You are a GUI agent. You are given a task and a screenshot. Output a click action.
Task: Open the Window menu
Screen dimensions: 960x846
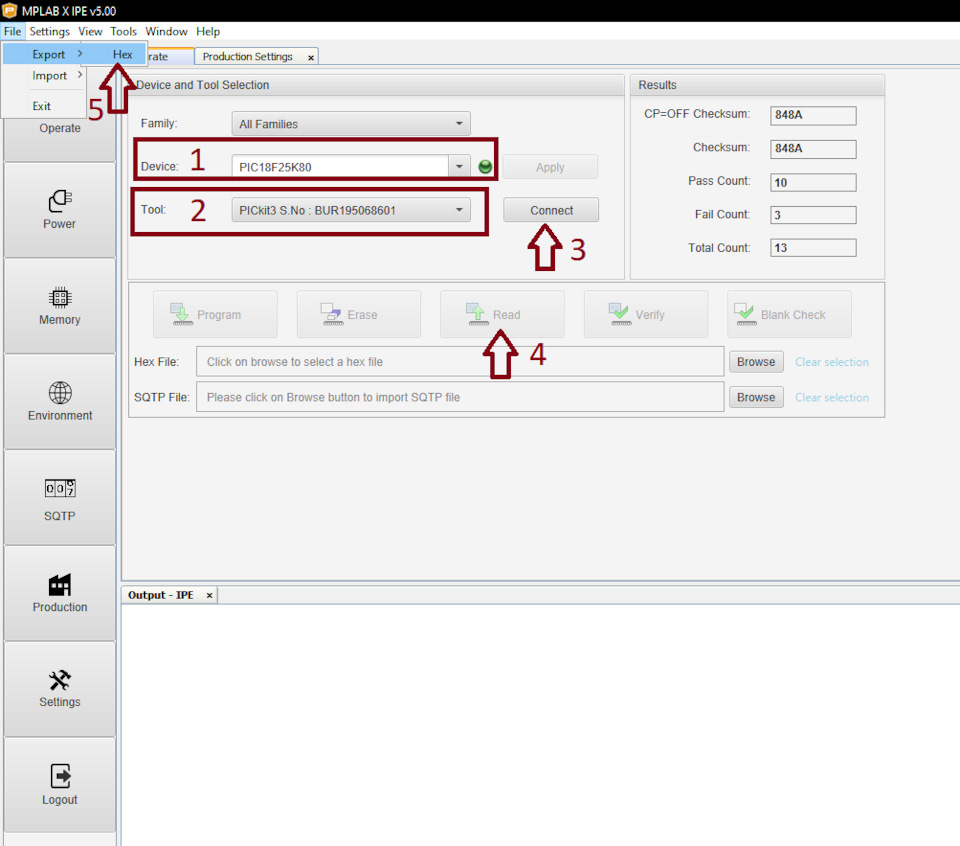[166, 31]
